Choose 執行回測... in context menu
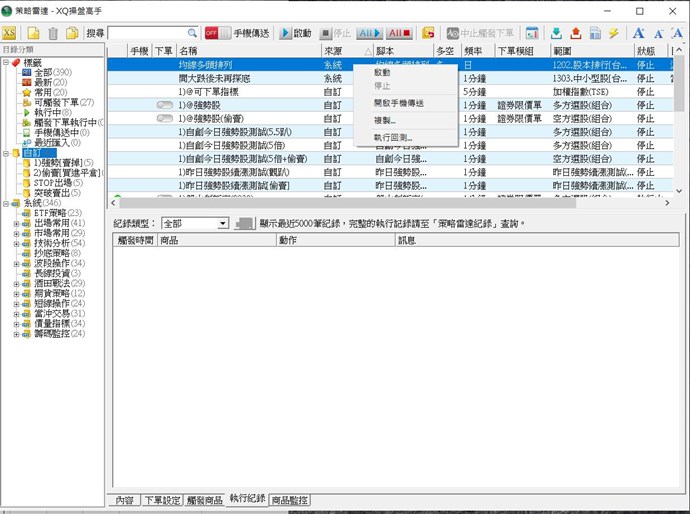This screenshot has width=690, height=514. 392,136
